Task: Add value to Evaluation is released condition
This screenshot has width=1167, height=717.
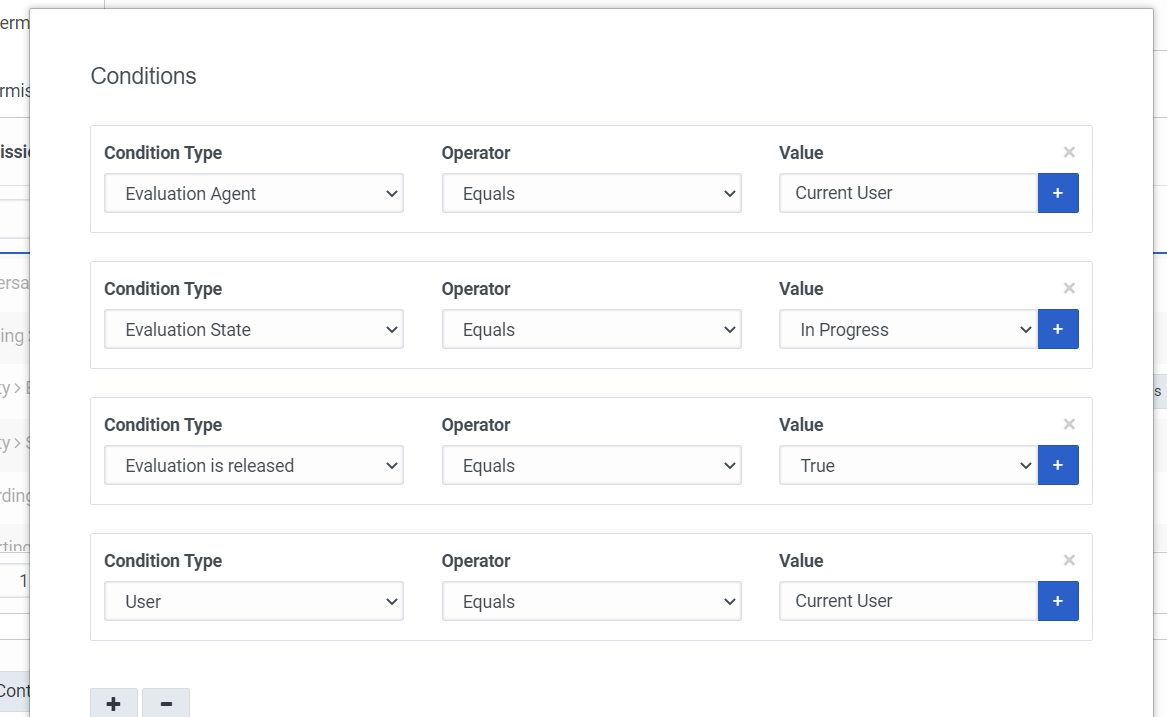Action: [1058, 465]
